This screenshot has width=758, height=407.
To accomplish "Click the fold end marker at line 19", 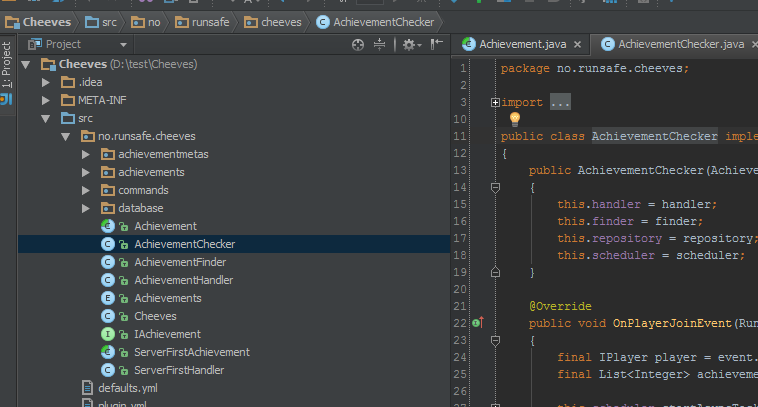I will pos(496,272).
